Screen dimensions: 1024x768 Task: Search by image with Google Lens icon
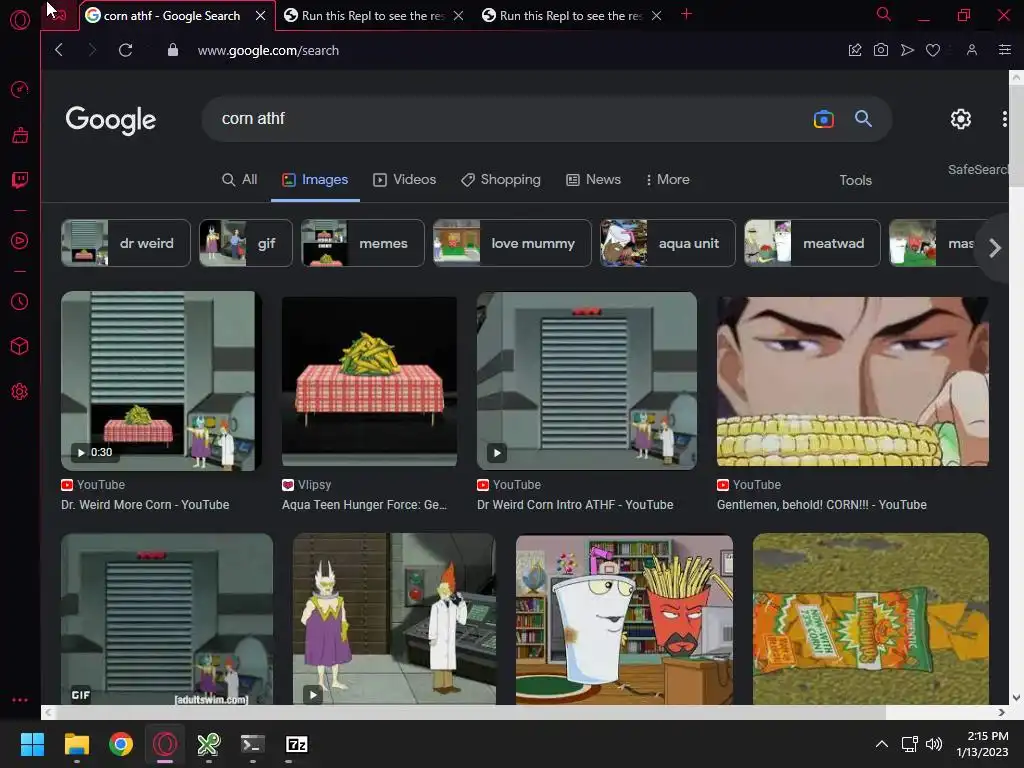[824, 119]
